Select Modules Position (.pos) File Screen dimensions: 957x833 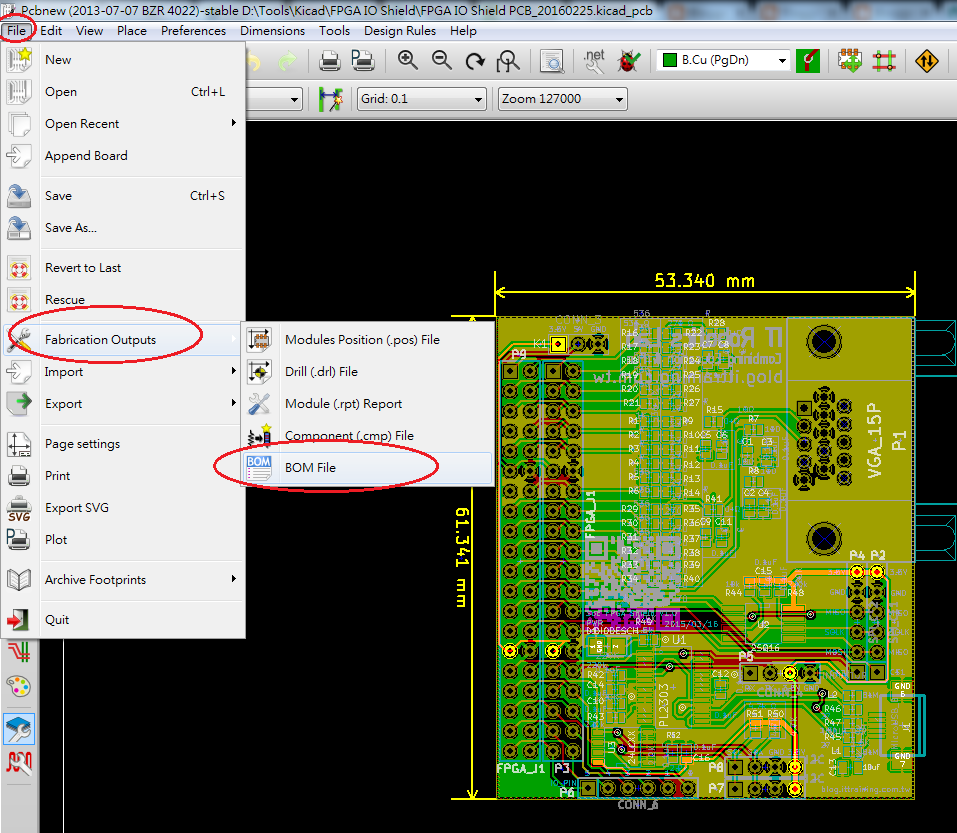tap(368, 340)
